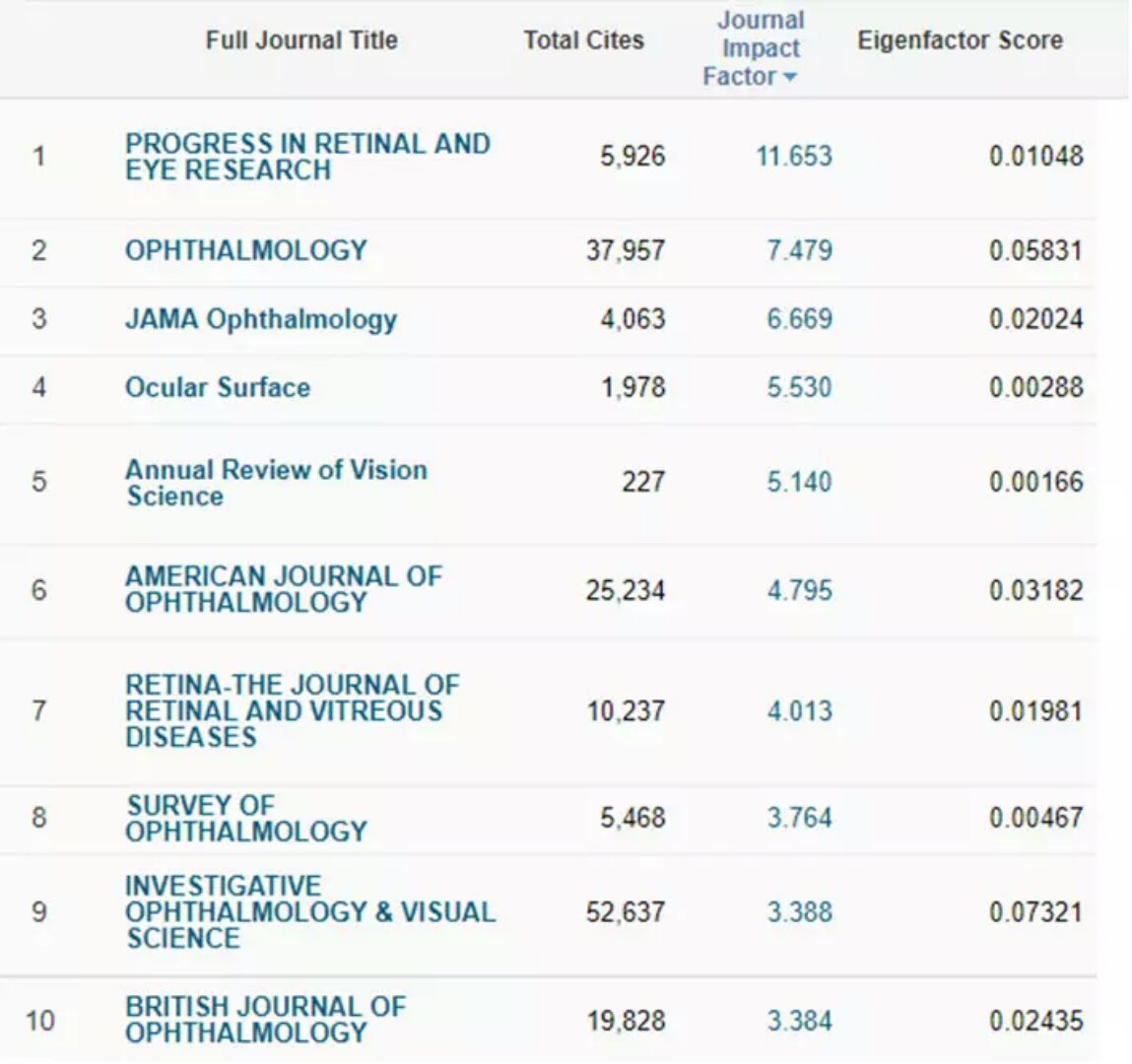Select the Eigenfactor score 0.01048
1132x1064 pixels.
(x=1036, y=156)
